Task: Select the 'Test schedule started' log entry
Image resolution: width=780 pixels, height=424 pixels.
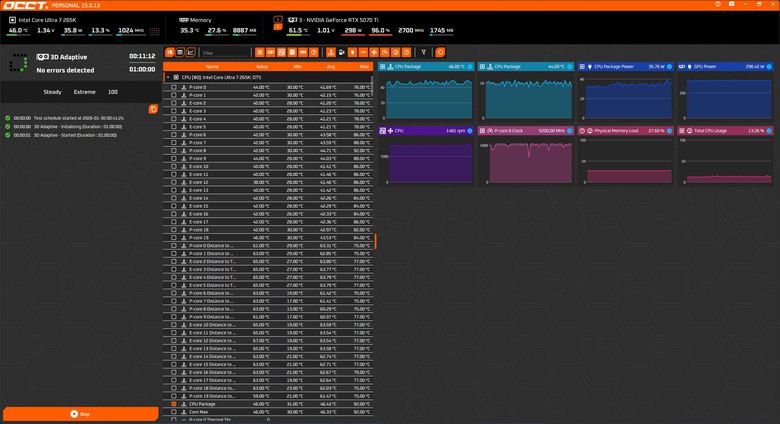Action: 79,118
